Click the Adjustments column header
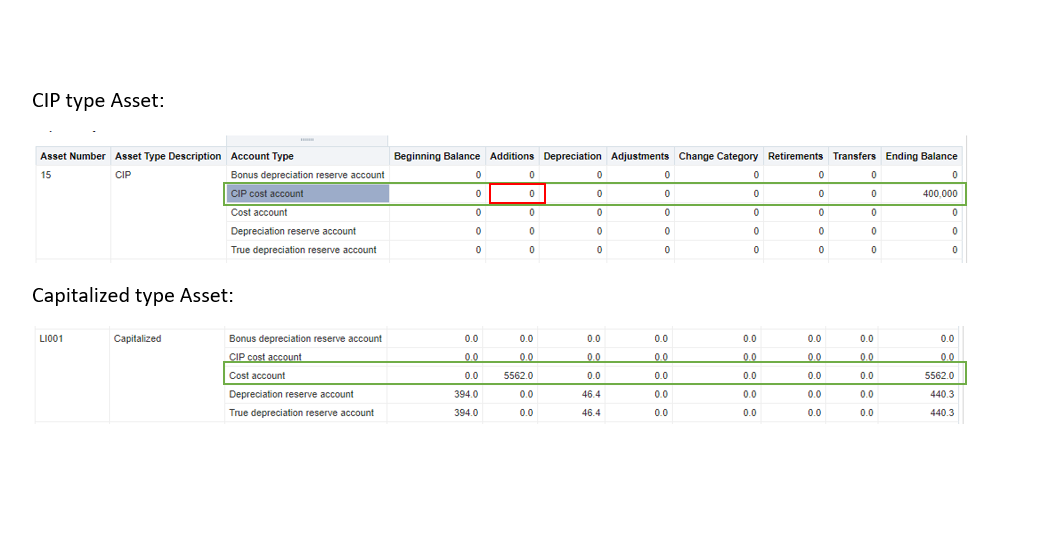 [640, 156]
